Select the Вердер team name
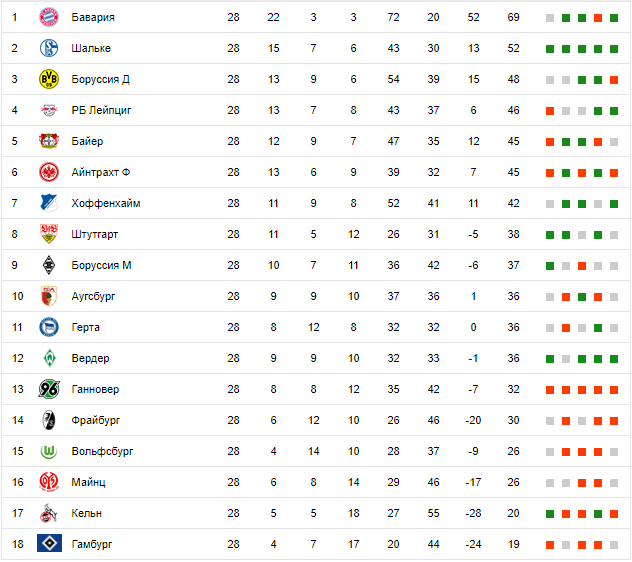Screen dimensions: 632x562 pos(90,358)
